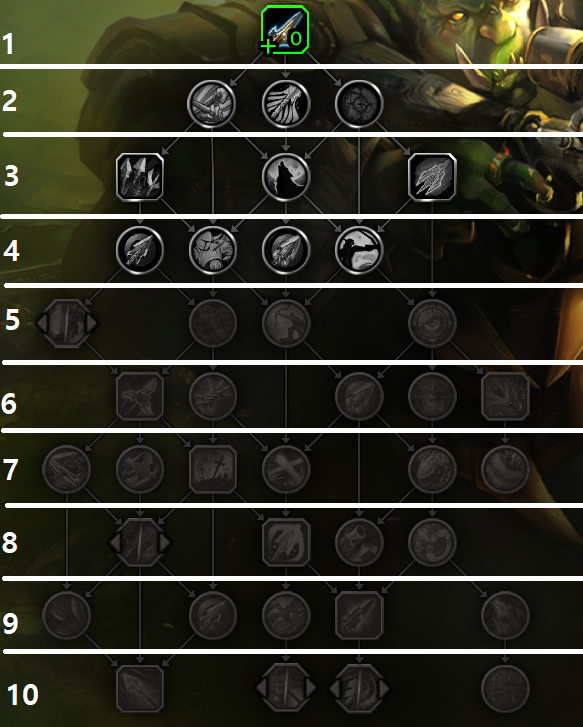This screenshot has width=583, height=727.
Task: Click right arrow of row 5 choice node
Action: (91, 323)
